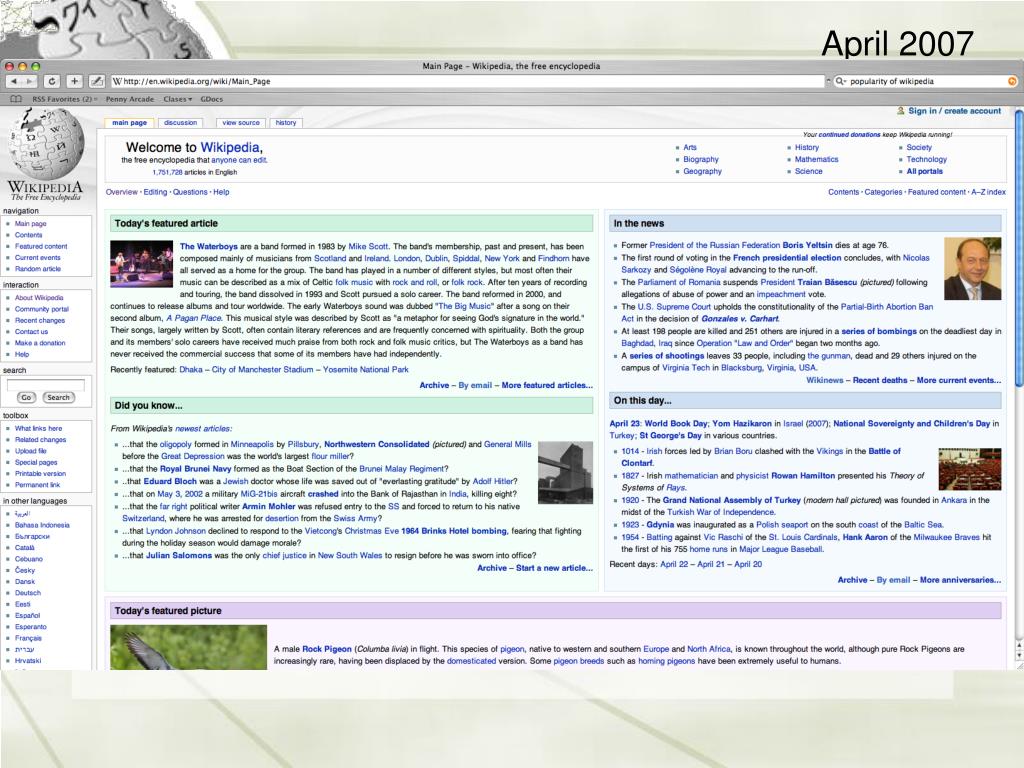Click the Traian Băsescu news photo
Viewport: 1024px width, 768px height.
[972, 268]
